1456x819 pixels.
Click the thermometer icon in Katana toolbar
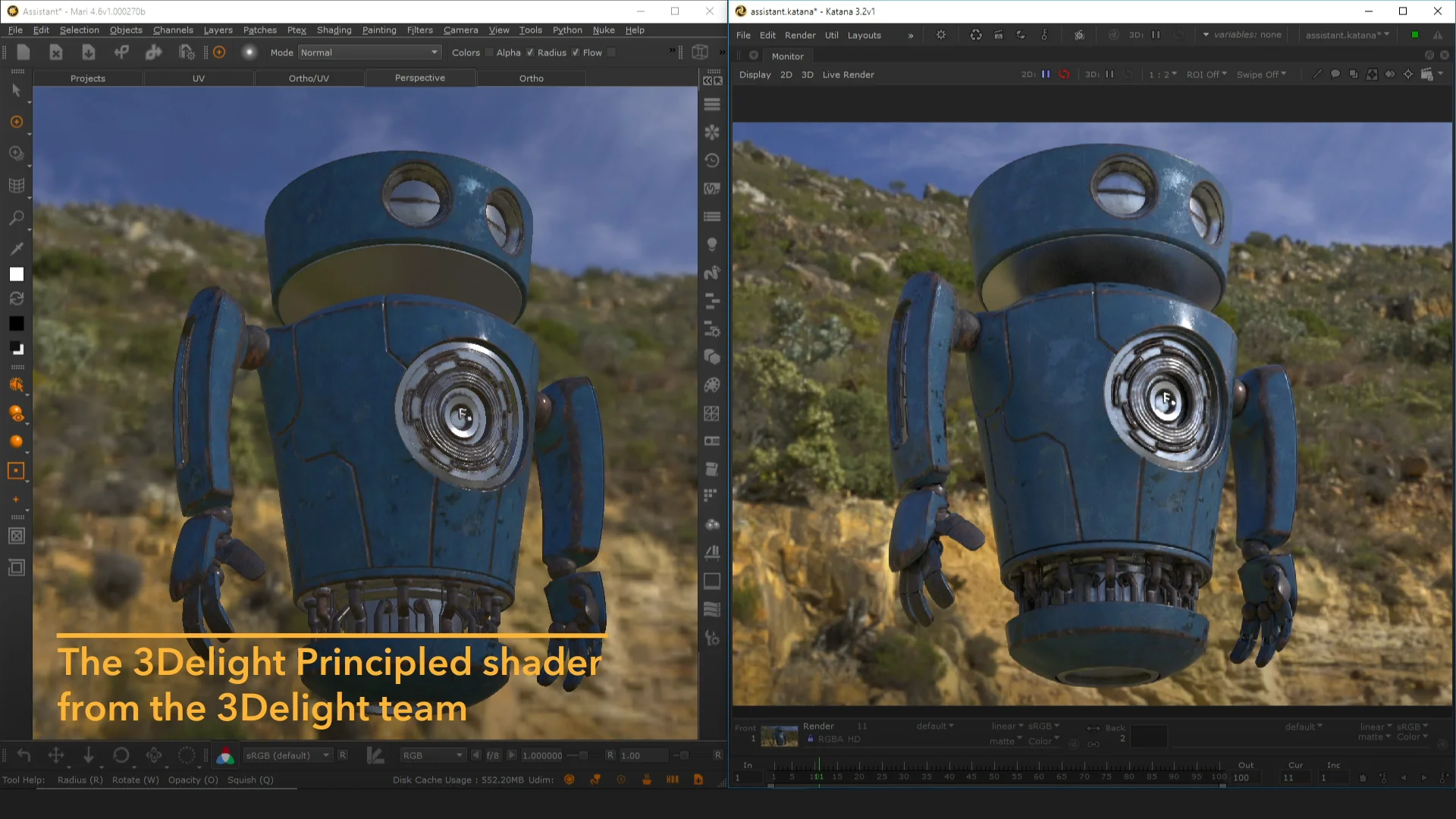coord(1044,35)
